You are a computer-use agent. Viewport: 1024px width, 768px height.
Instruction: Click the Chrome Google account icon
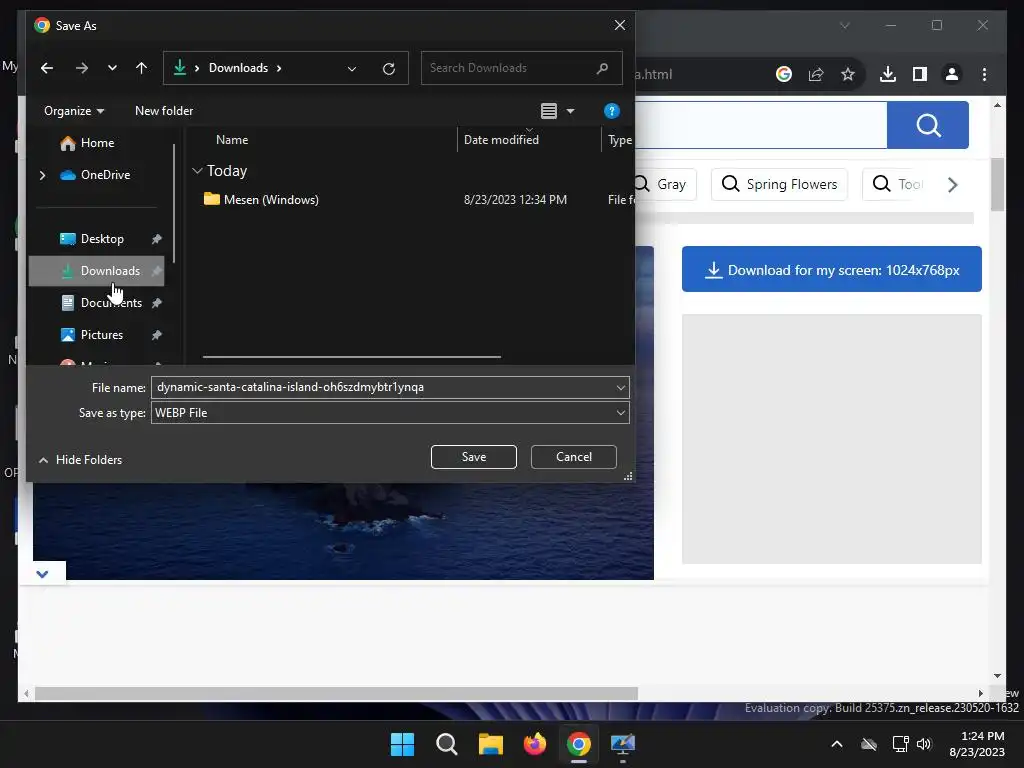coord(784,74)
